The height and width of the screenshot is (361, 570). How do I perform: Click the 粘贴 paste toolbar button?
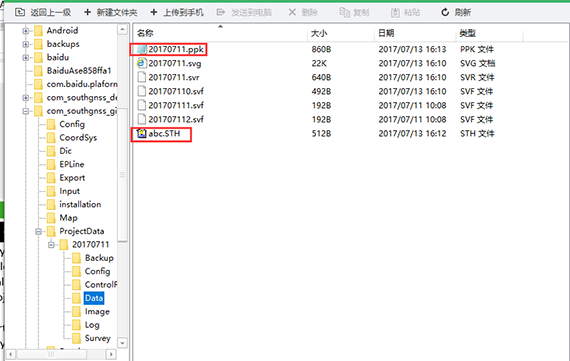coord(405,12)
